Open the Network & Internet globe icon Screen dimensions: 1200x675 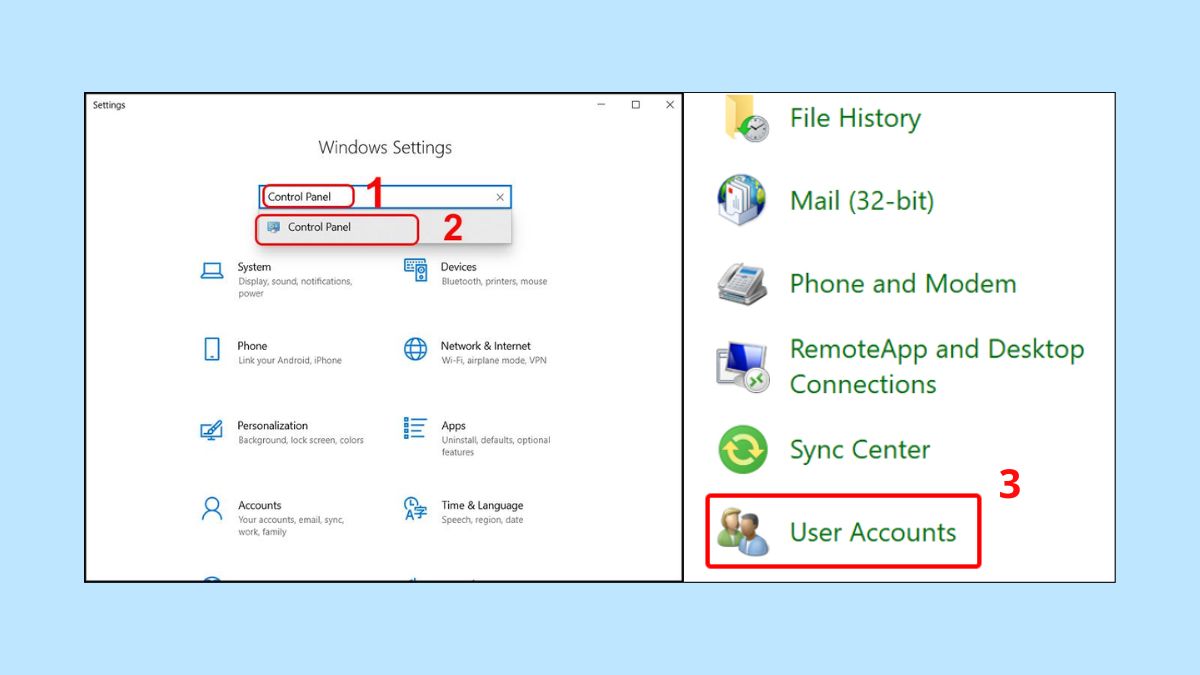pyautogui.click(x=415, y=349)
